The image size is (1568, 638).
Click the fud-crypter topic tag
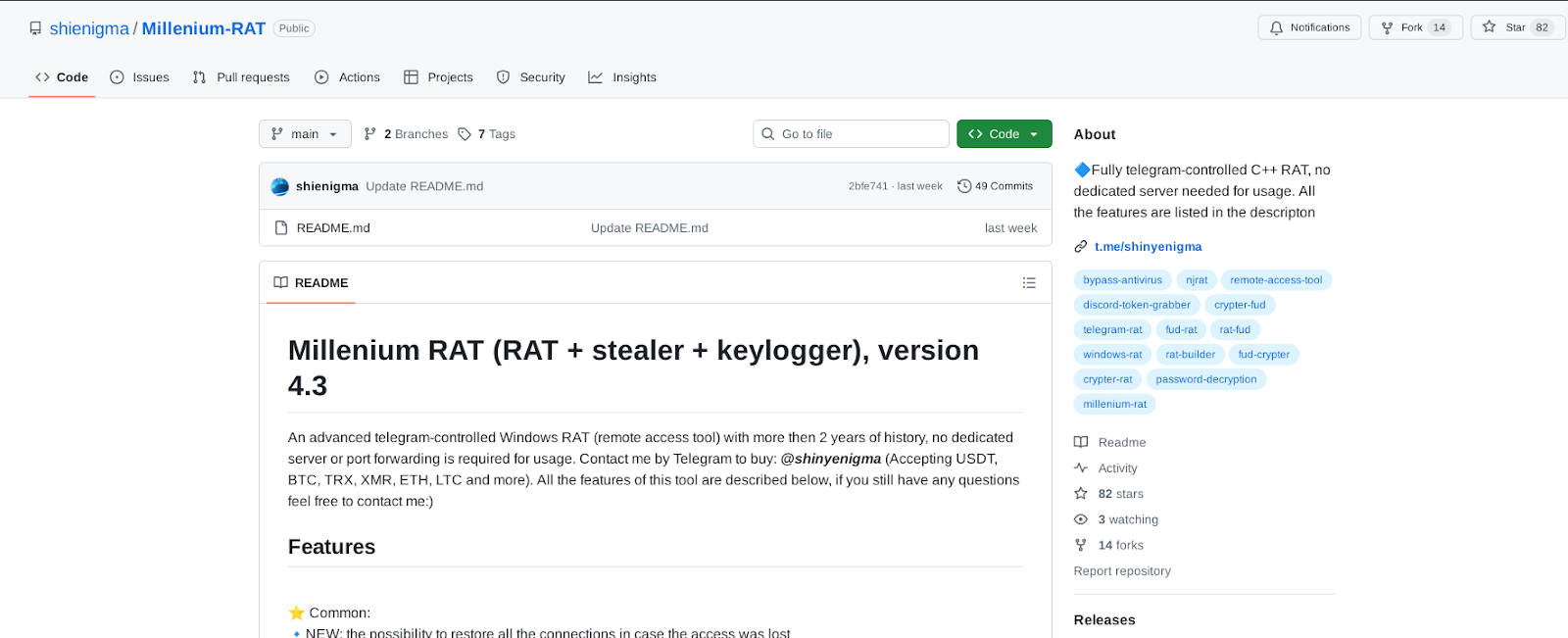tap(1263, 355)
